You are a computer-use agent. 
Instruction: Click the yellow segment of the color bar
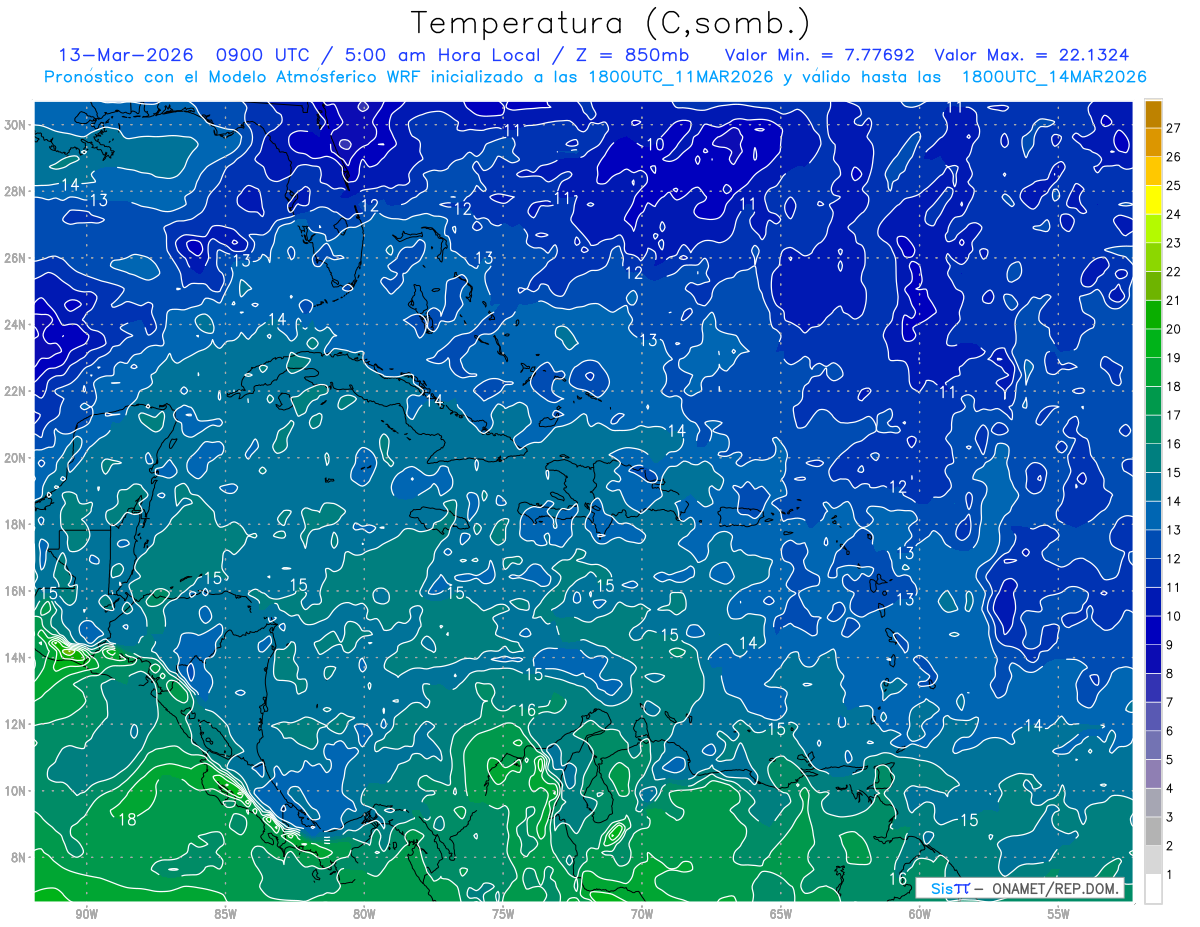(1153, 200)
